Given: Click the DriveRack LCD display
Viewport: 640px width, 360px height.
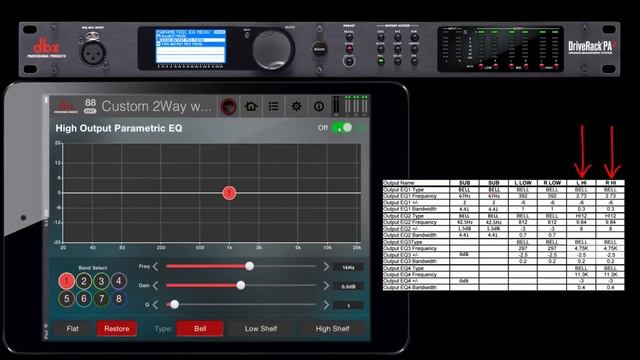Looking at the screenshot, I should point(191,46).
